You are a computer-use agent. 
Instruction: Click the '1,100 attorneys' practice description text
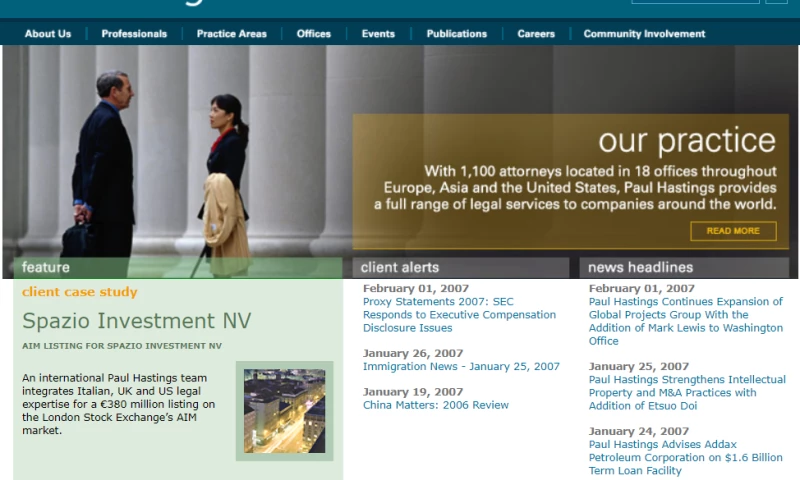coord(575,188)
